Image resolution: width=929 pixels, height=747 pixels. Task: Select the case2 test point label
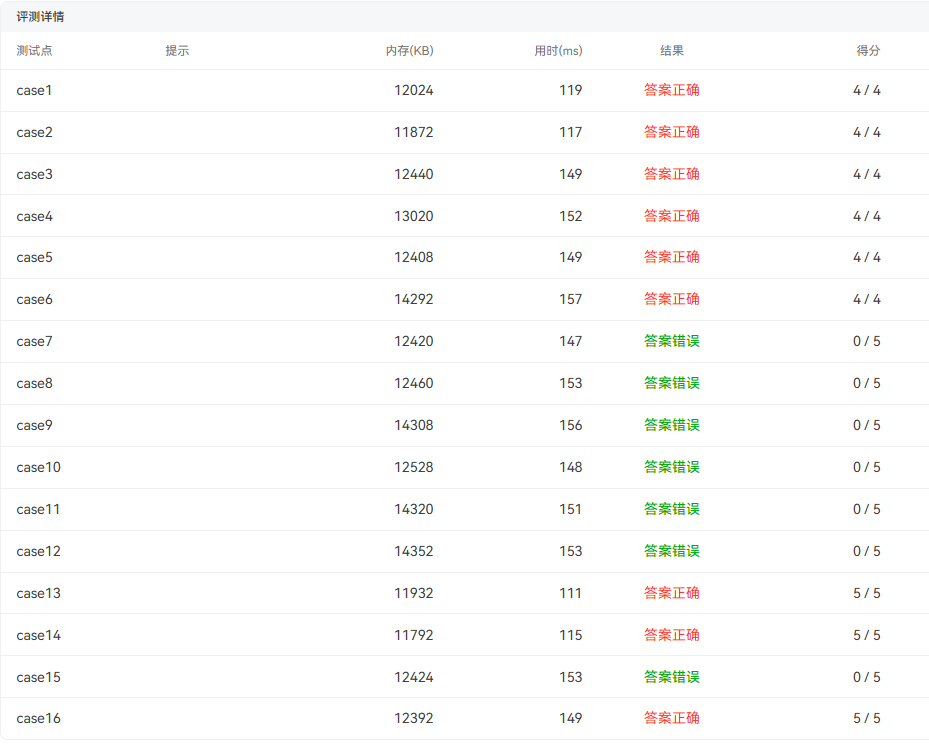34,132
